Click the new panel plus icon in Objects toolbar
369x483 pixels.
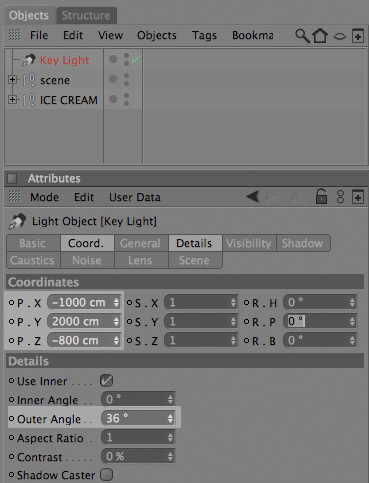pyautogui.click(x=358, y=36)
